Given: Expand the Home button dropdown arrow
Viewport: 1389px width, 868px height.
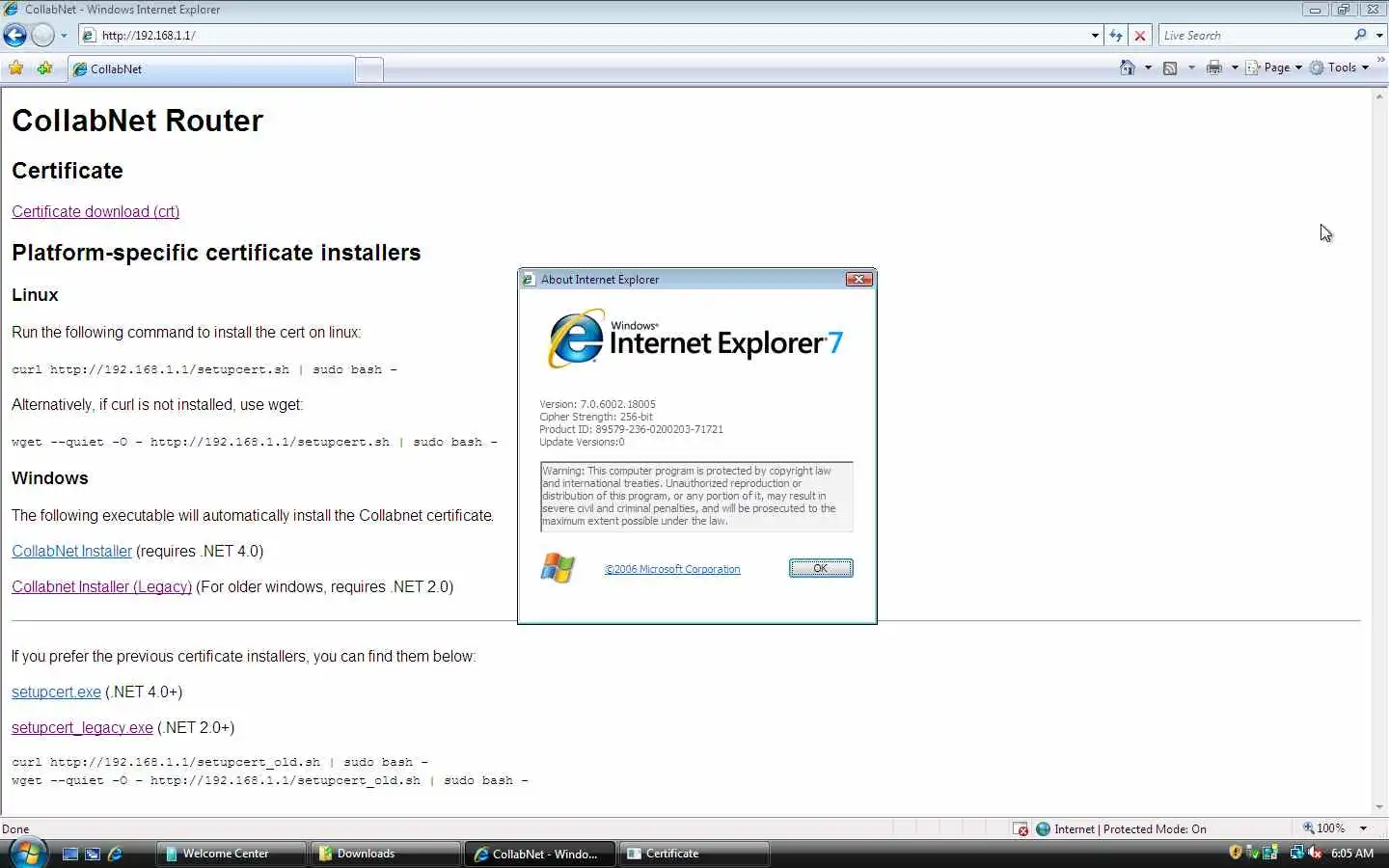Looking at the screenshot, I should [x=1148, y=68].
